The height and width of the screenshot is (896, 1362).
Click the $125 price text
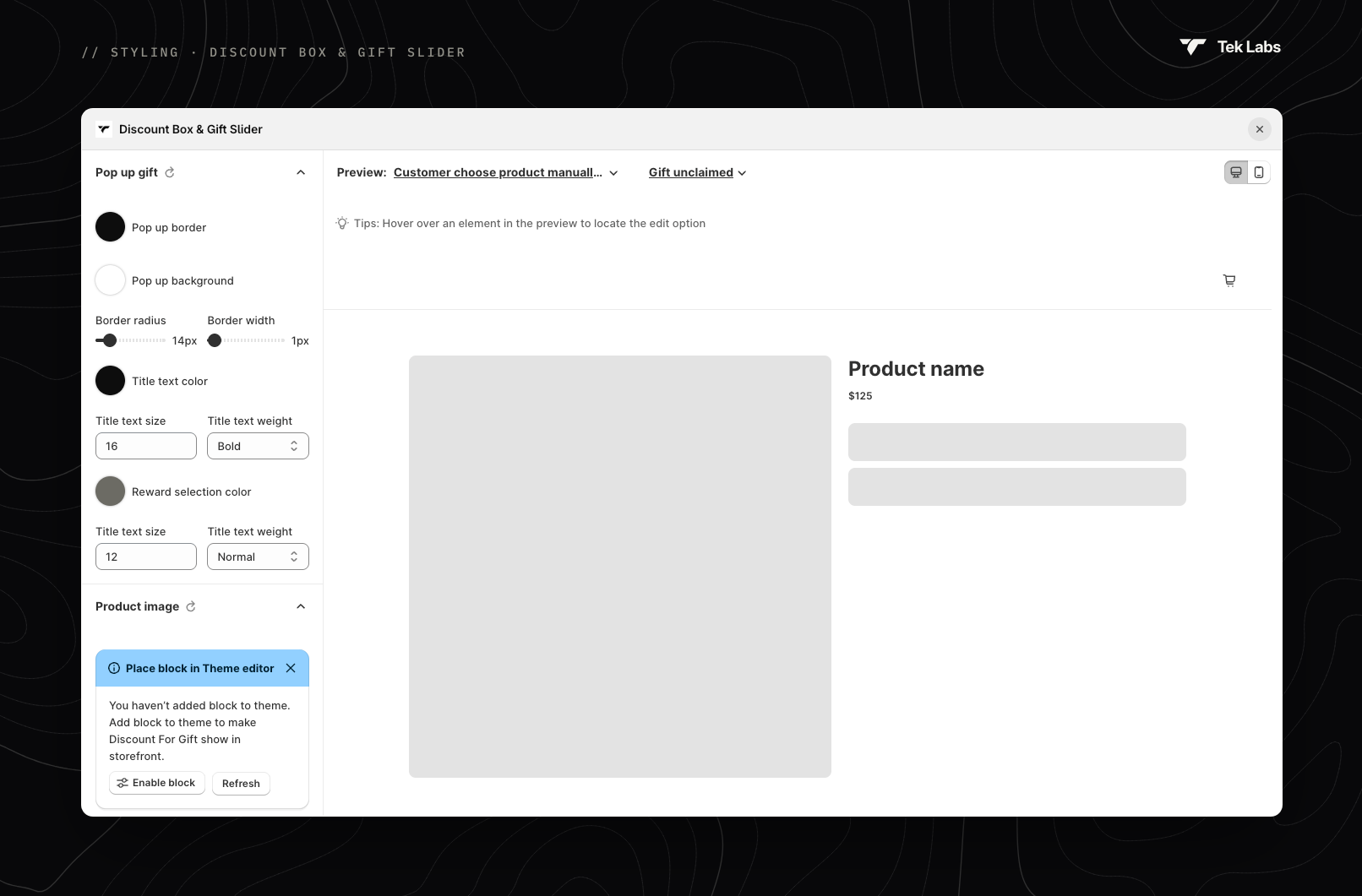(x=860, y=396)
